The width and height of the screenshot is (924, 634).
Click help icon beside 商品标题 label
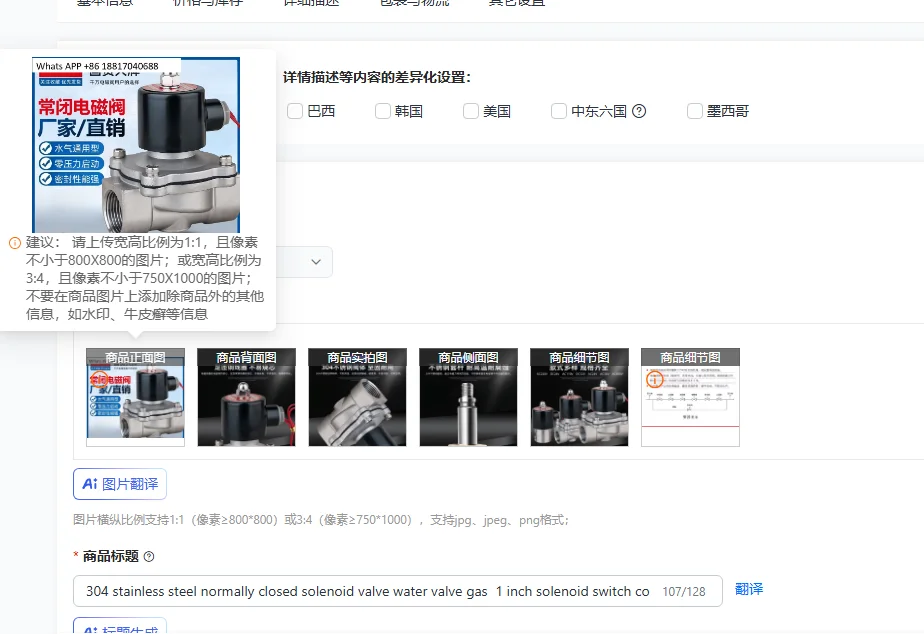pyautogui.click(x=149, y=556)
